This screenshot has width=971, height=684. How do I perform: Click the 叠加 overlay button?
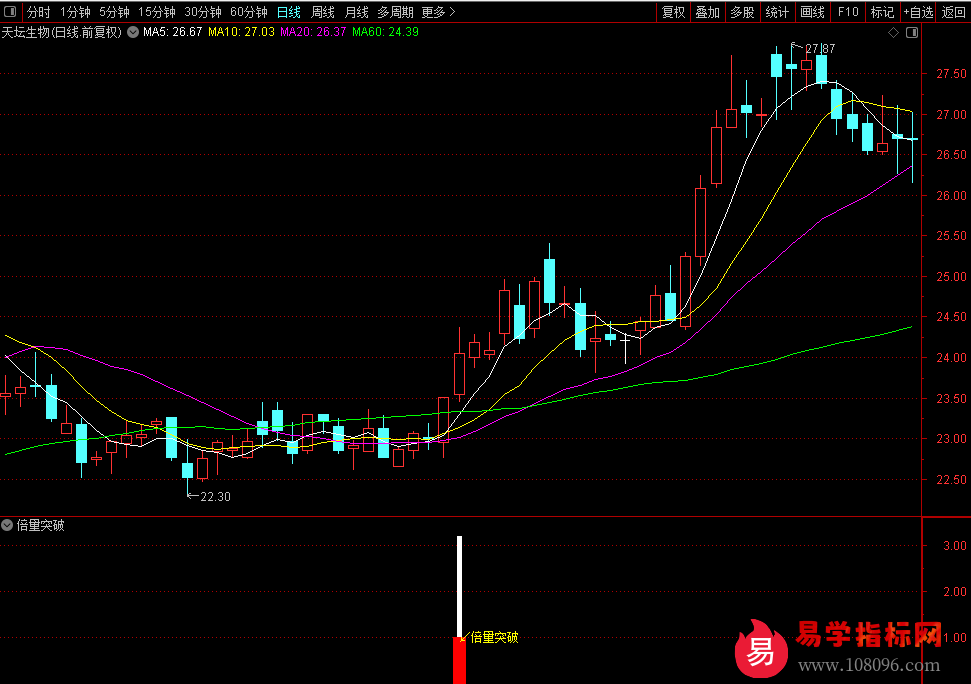pos(707,12)
